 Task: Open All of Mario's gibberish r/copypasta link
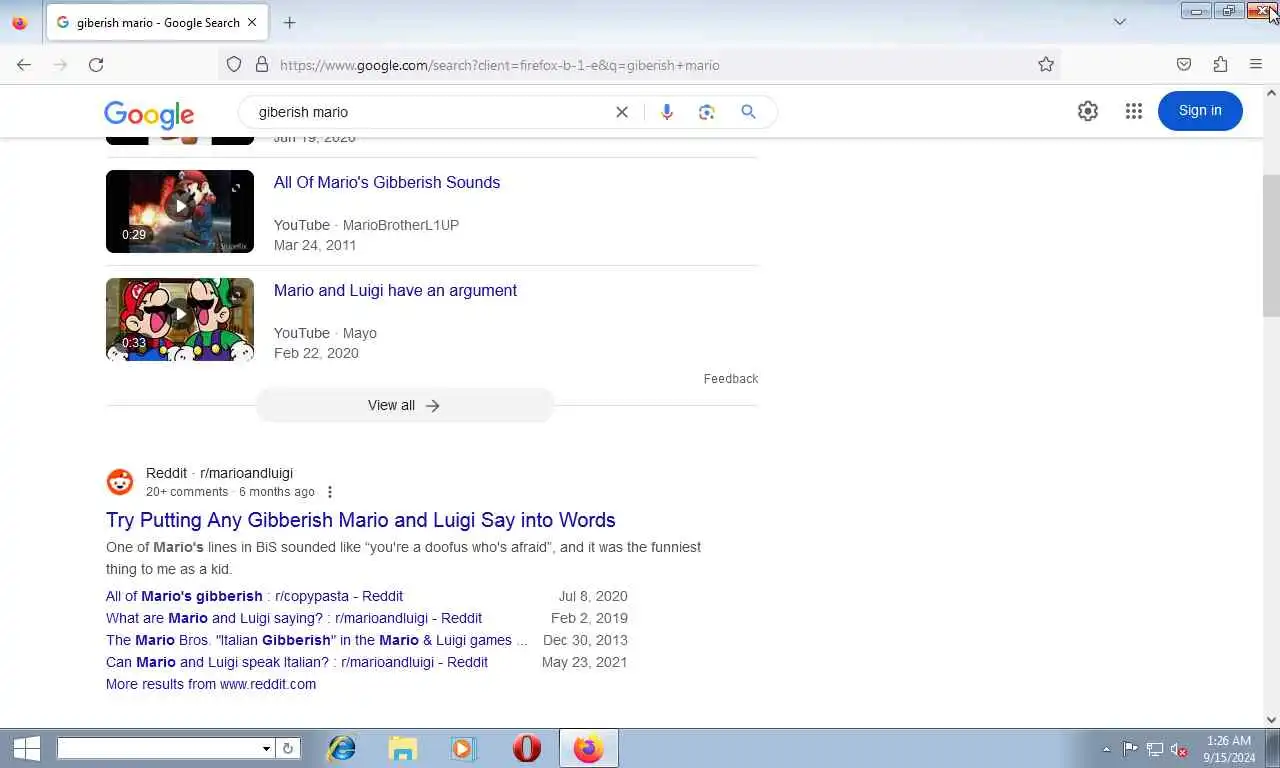pos(254,596)
